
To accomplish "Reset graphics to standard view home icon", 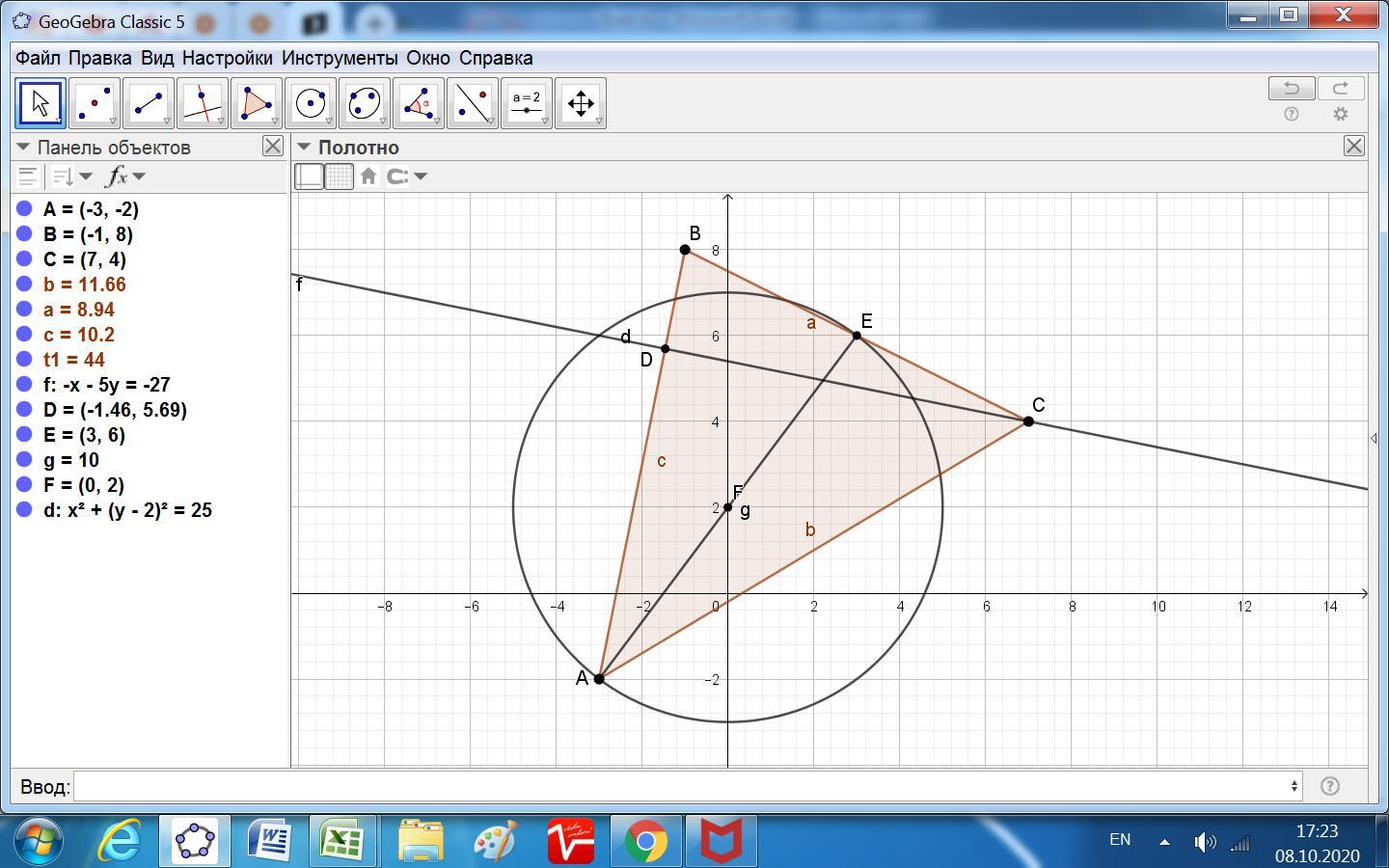I will click(x=368, y=176).
